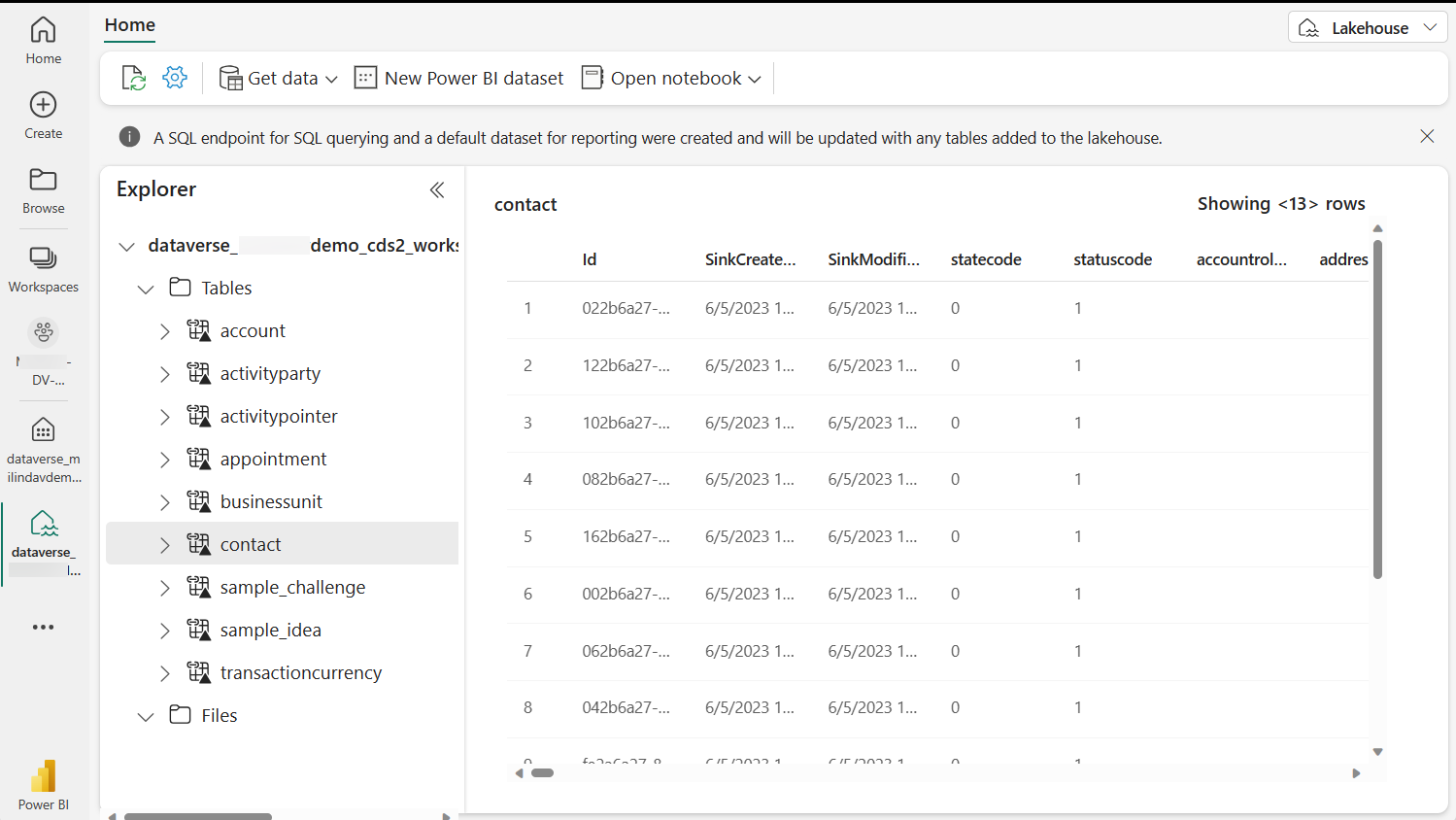Click the Id column header
The height and width of the screenshot is (820, 1456).
590,259
